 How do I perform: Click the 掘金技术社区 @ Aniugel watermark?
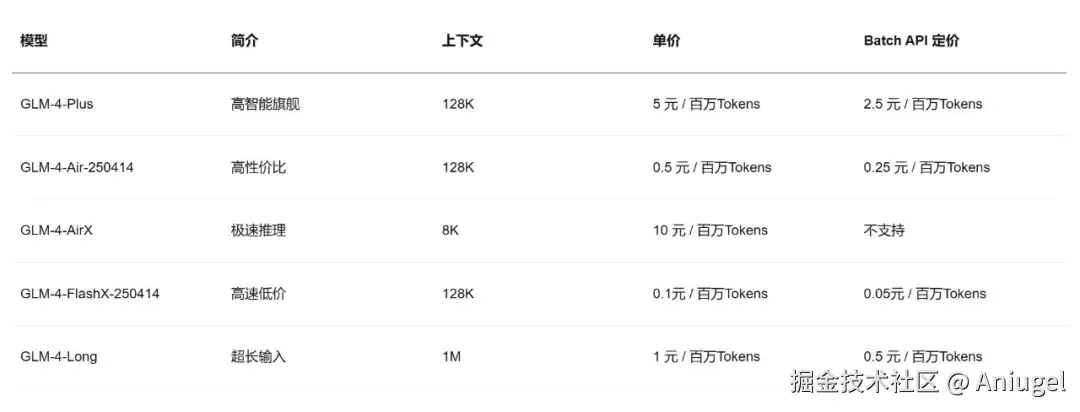pos(928,382)
